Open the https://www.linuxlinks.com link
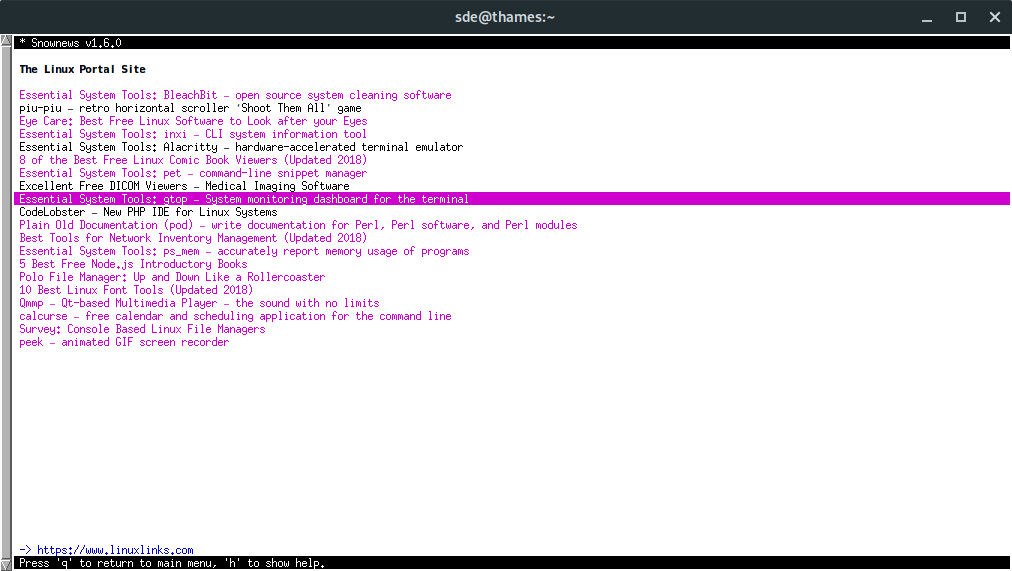Viewport: 1012px width, 571px height. [x=115, y=550]
